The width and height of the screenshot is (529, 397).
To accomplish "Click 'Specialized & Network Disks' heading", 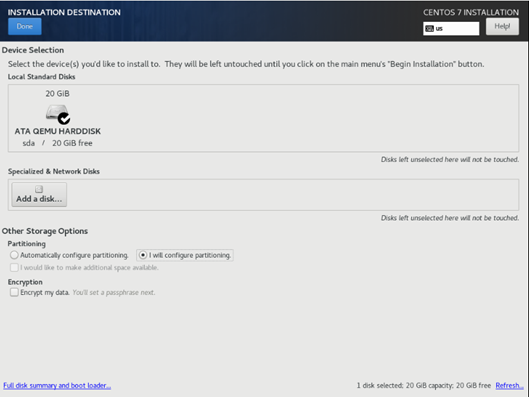I will (x=54, y=171).
